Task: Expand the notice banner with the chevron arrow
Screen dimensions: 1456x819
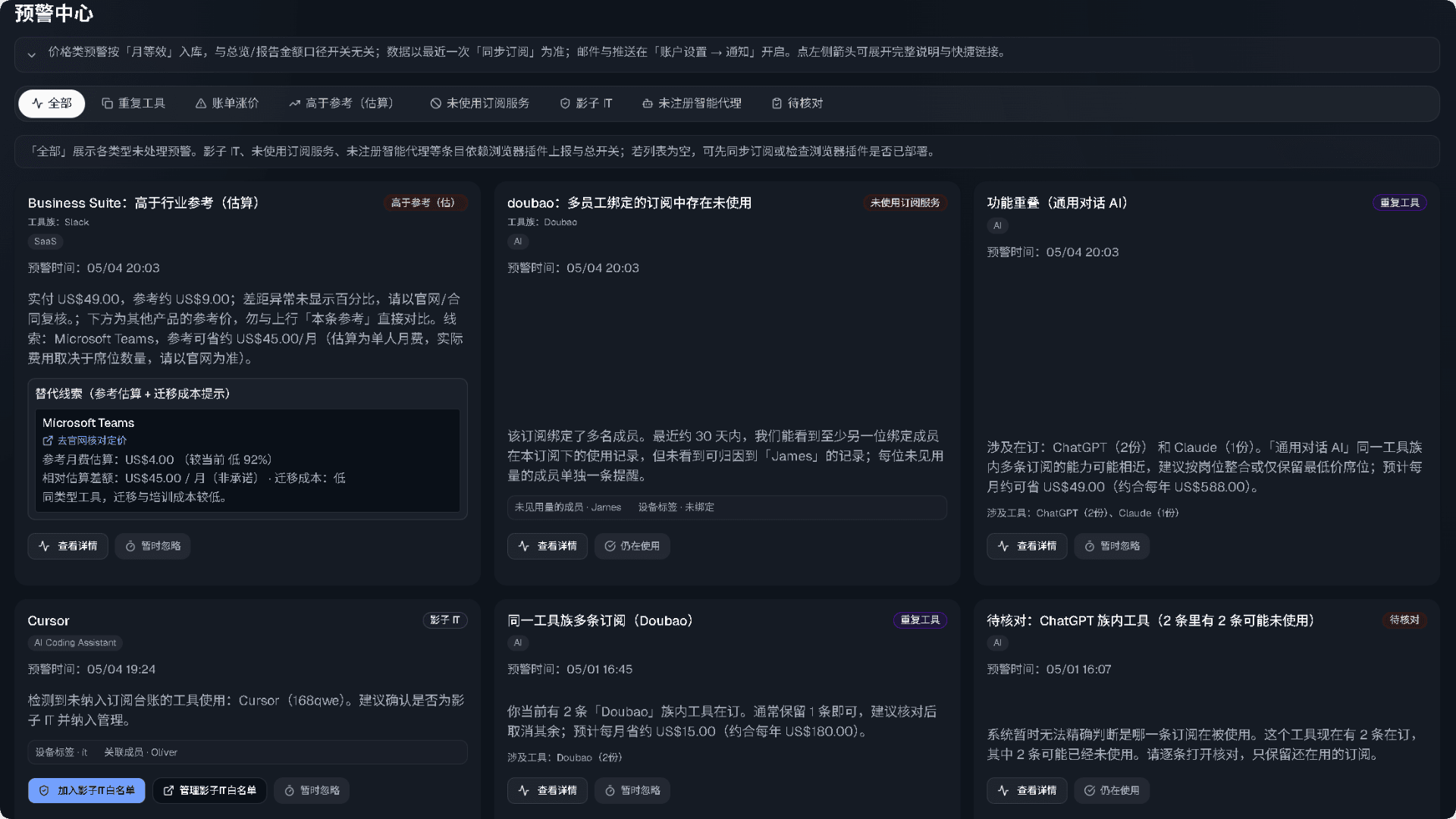Action: point(31,54)
